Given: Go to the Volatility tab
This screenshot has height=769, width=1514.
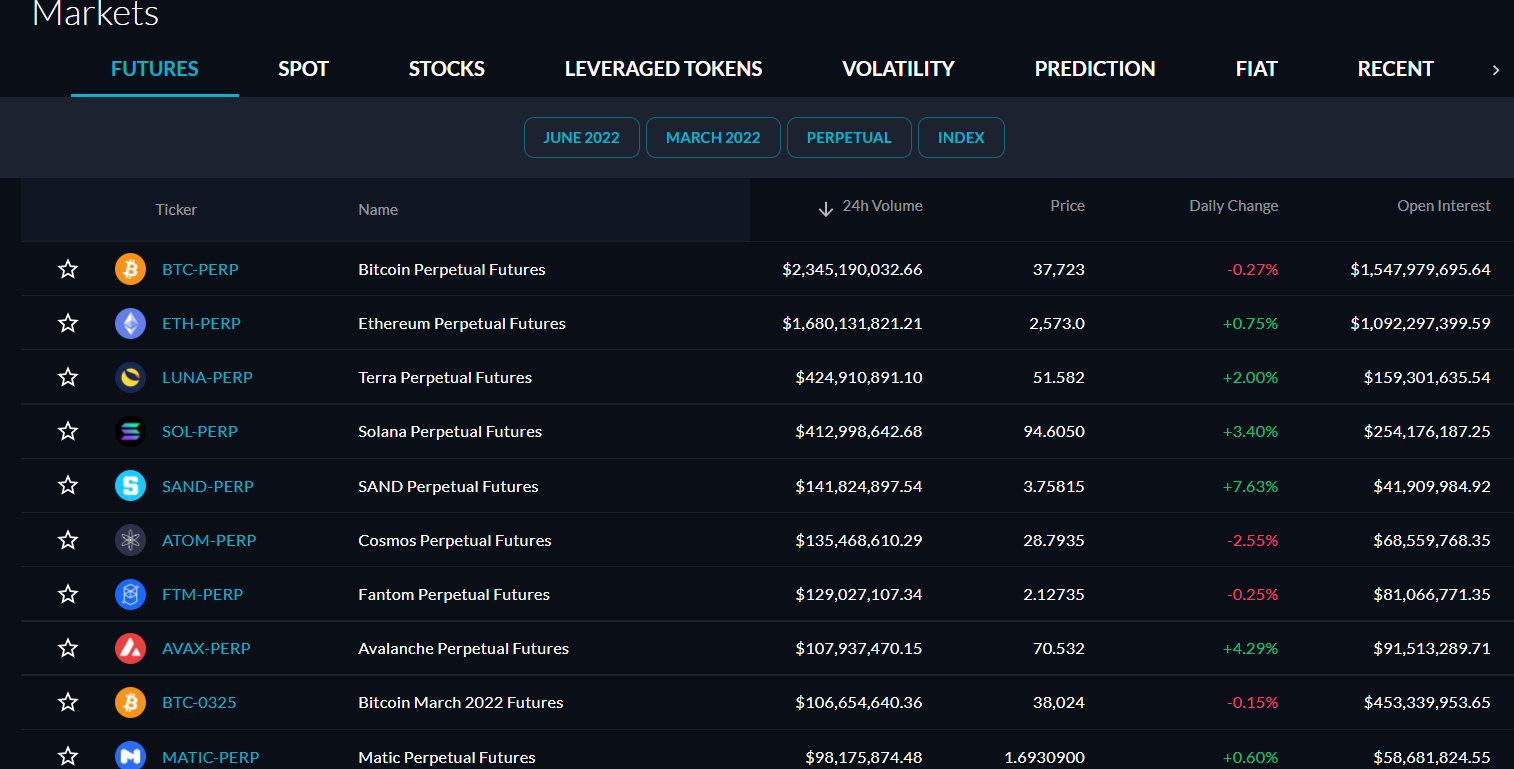Looking at the screenshot, I should (x=898, y=69).
